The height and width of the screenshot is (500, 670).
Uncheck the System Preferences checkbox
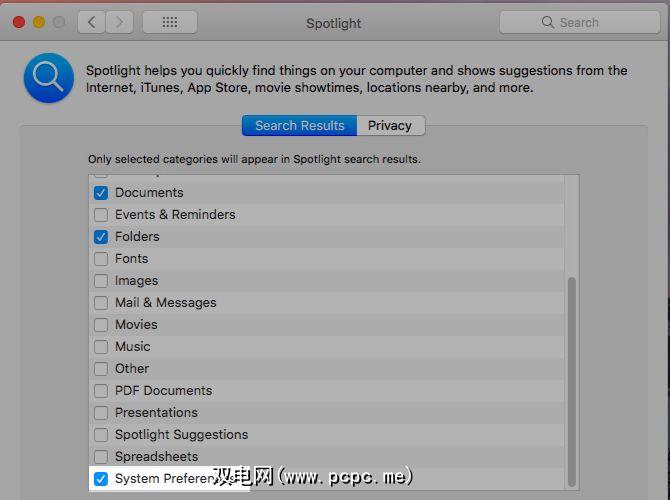point(101,479)
